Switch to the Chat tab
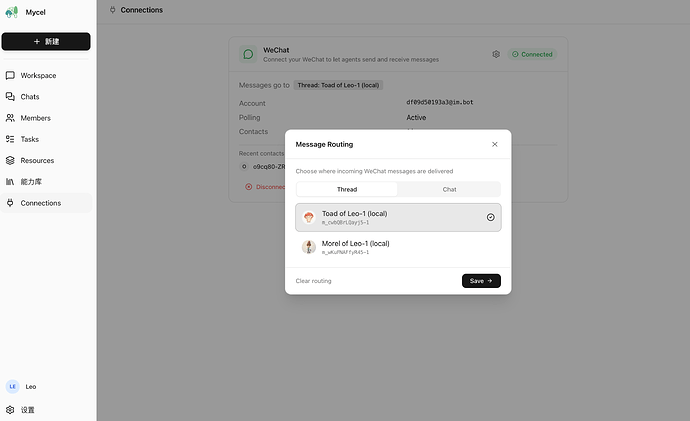Image resolution: width=690 pixels, height=421 pixels. point(449,189)
